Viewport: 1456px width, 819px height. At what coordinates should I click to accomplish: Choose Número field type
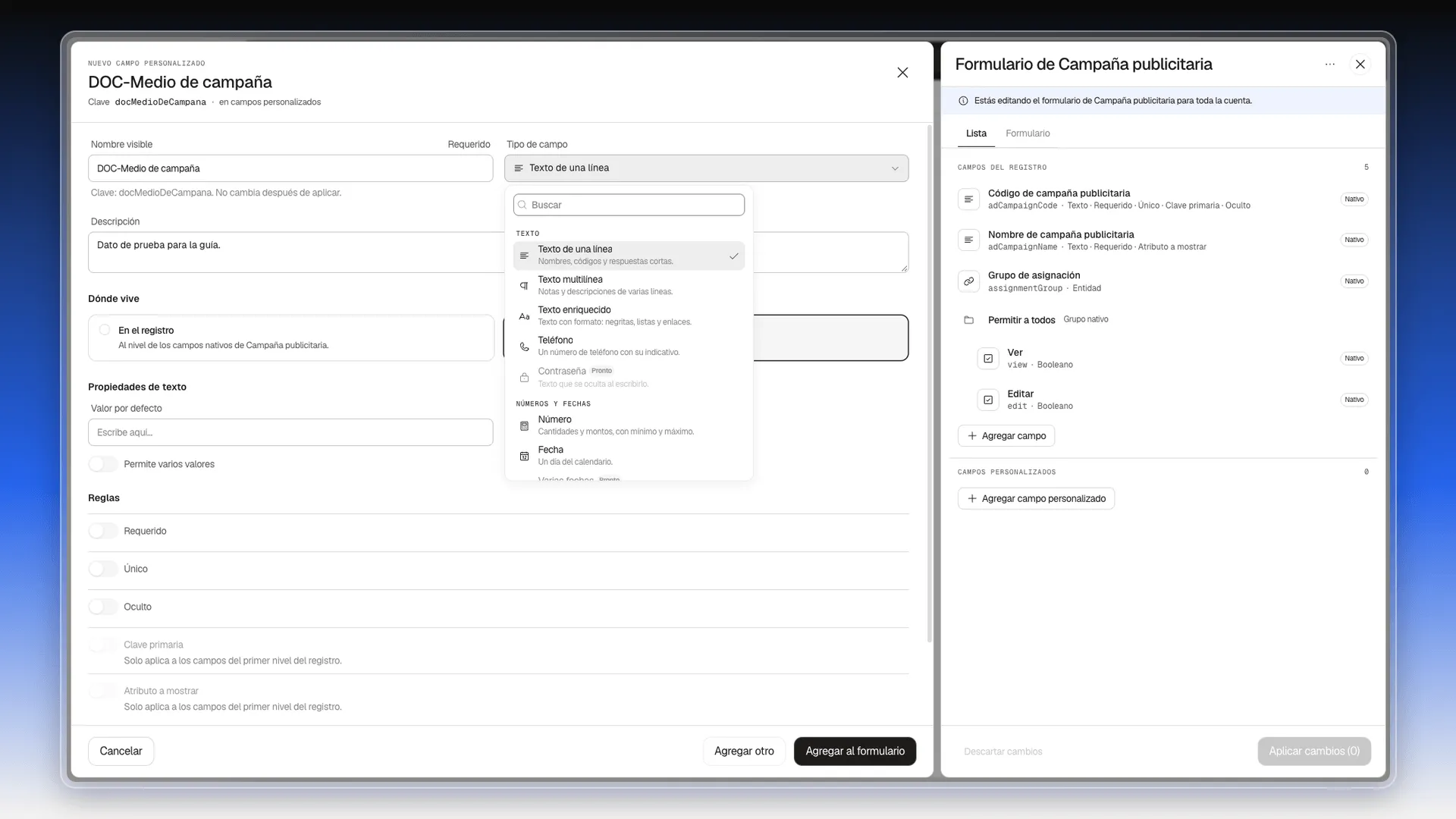(x=629, y=425)
